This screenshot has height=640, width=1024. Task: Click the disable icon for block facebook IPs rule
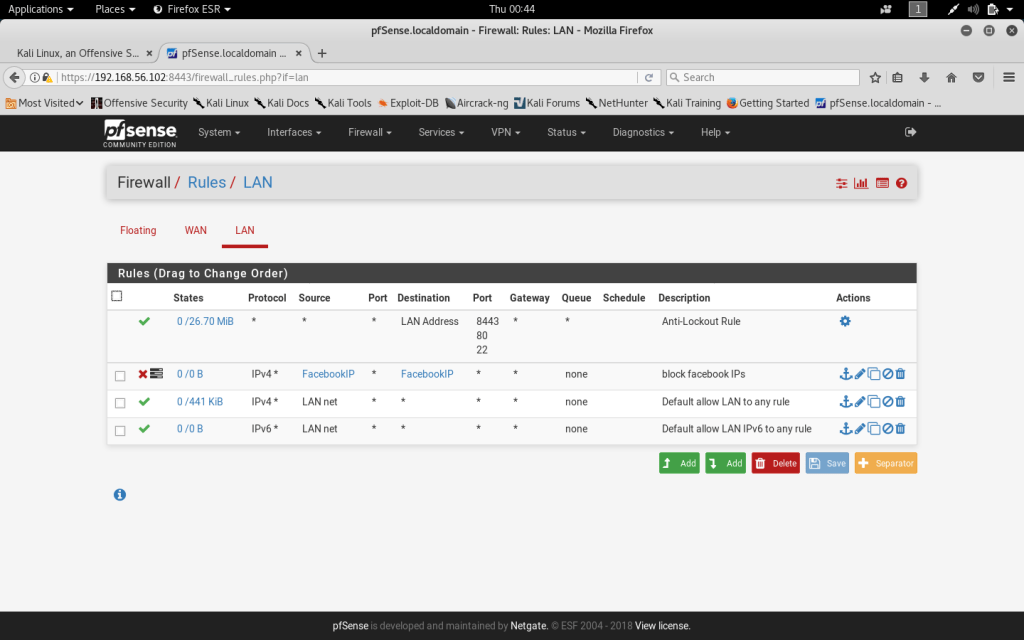887,374
